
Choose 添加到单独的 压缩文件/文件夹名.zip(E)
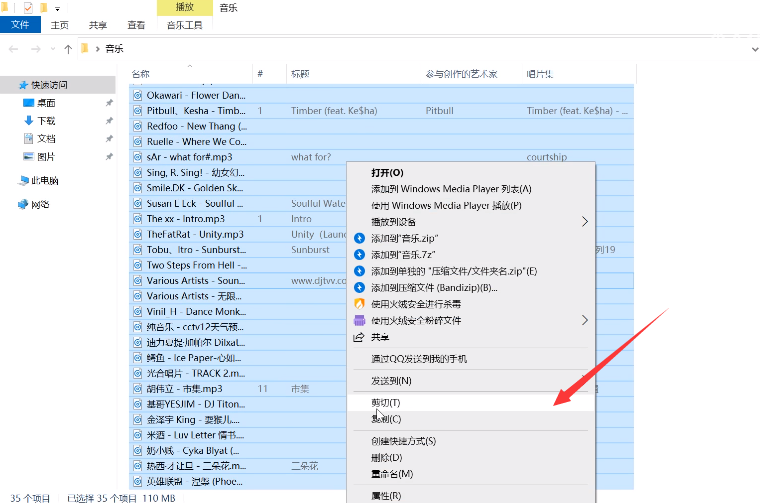(471, 271)
